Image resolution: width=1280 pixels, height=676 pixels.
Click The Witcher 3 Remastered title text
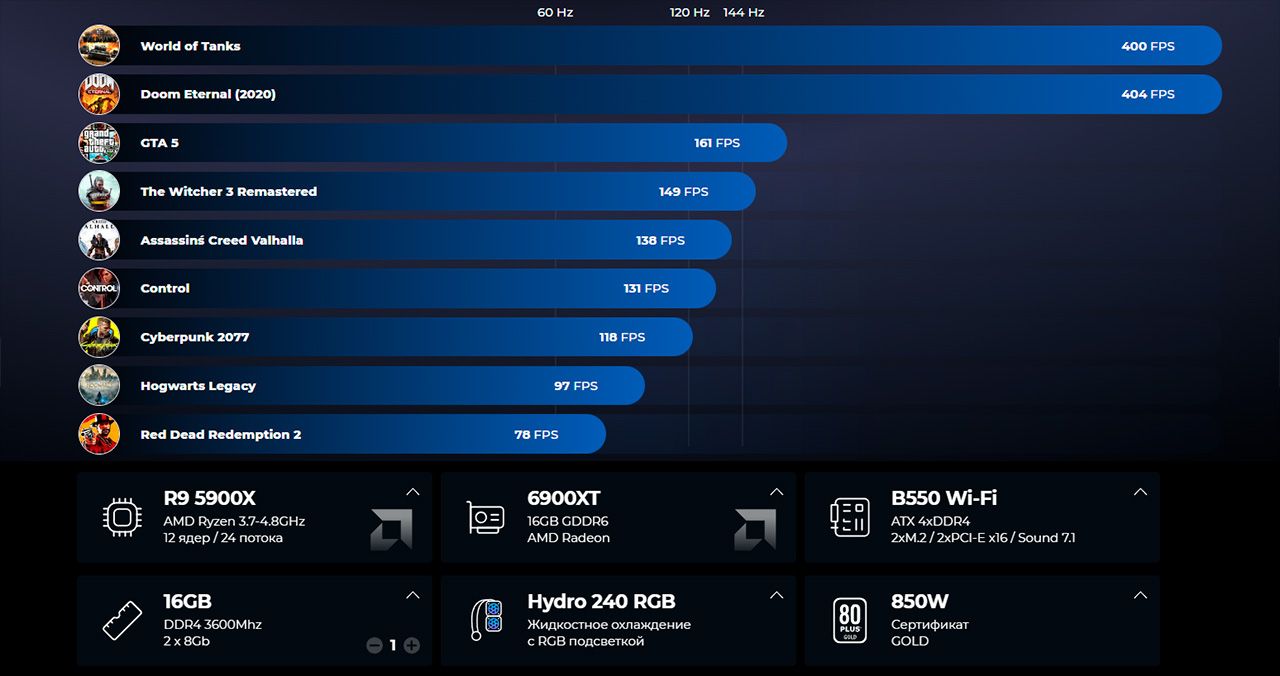(x=229, y=191)
